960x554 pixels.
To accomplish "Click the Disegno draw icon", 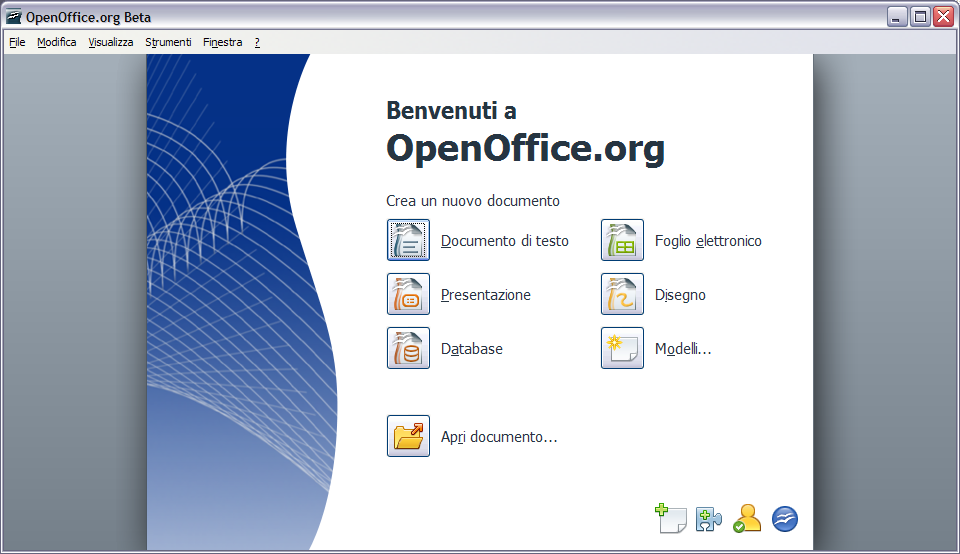I will pos(622,294).
